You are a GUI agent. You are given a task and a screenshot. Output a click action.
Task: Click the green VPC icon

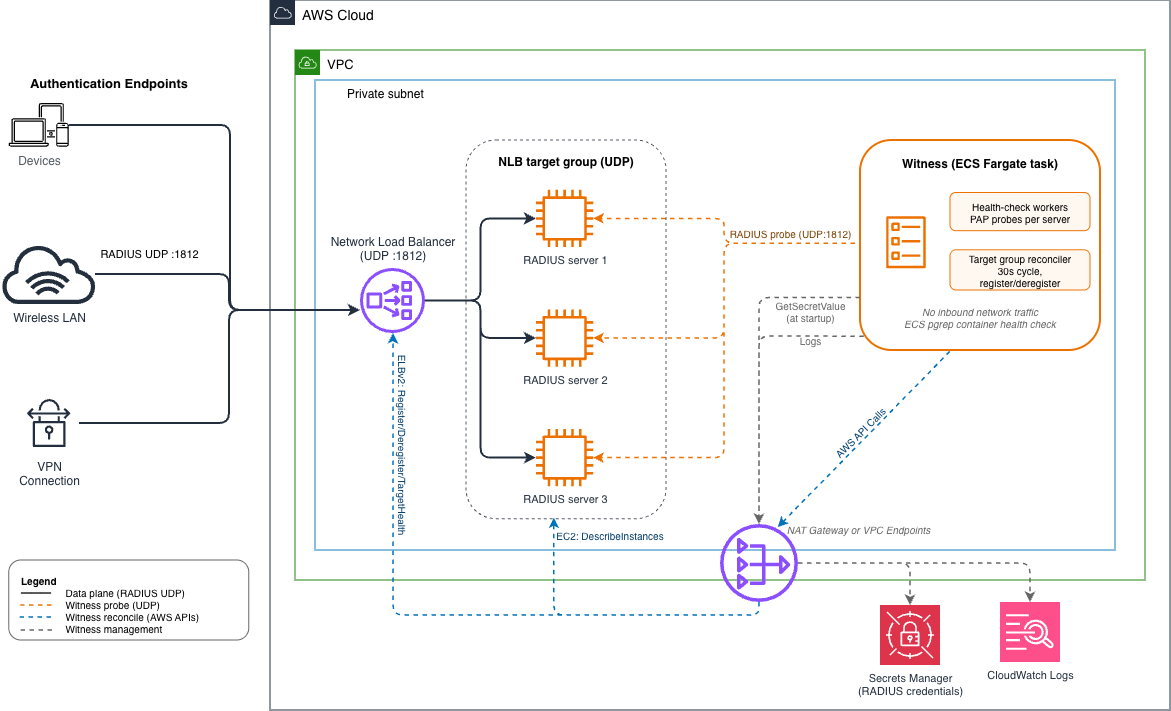(x=308, y=63)
